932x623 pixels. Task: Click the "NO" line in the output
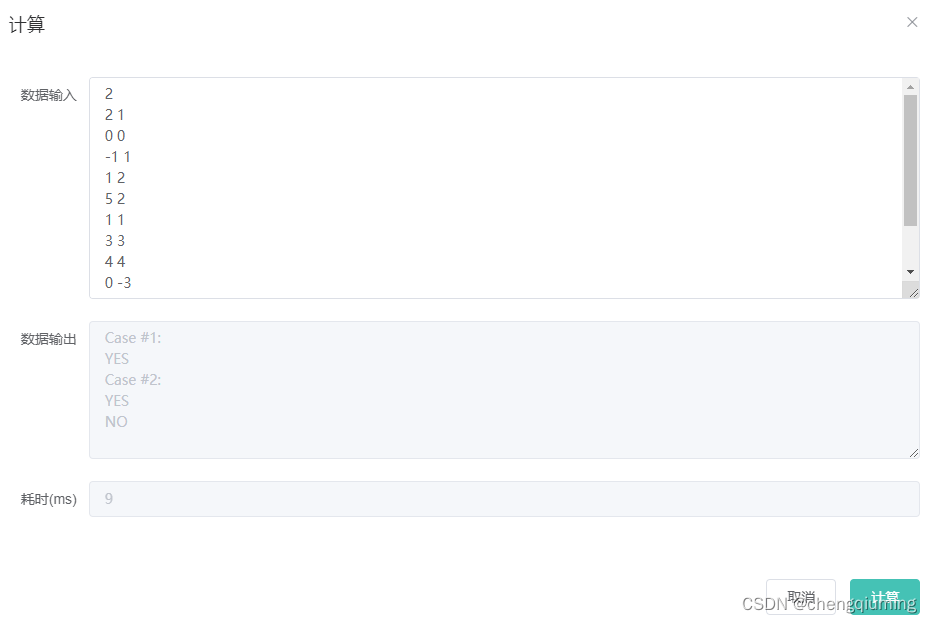(116, 422)
